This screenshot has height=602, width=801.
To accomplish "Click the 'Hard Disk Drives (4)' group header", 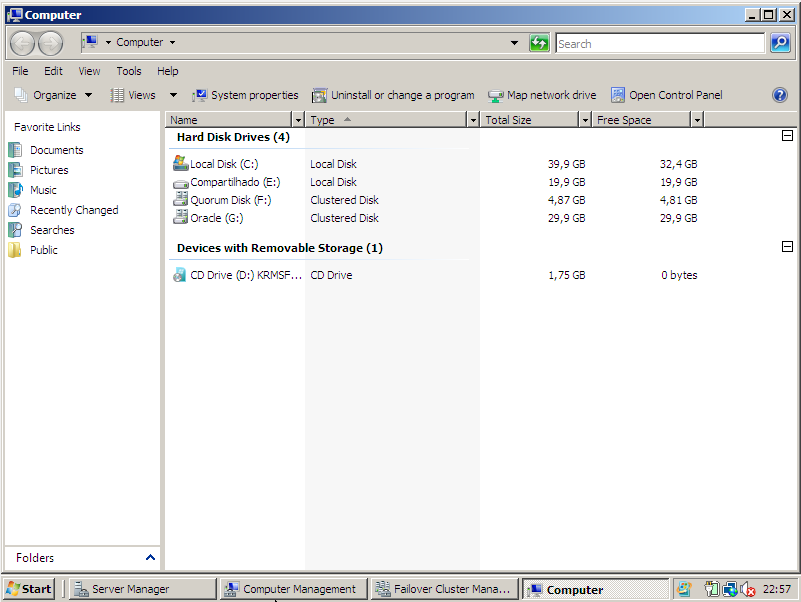I will point(233,137).
